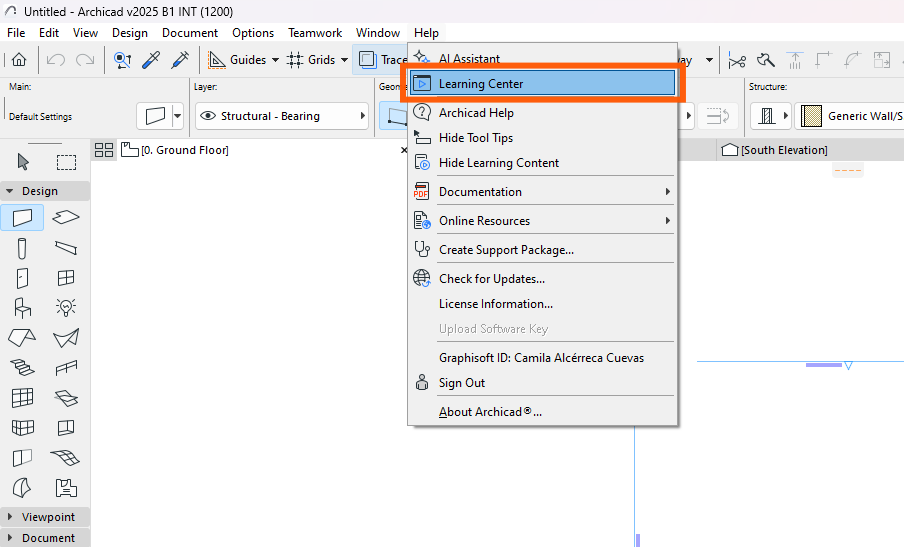Select the Zone tool in toolbox
904x547 pixels.
66,488
